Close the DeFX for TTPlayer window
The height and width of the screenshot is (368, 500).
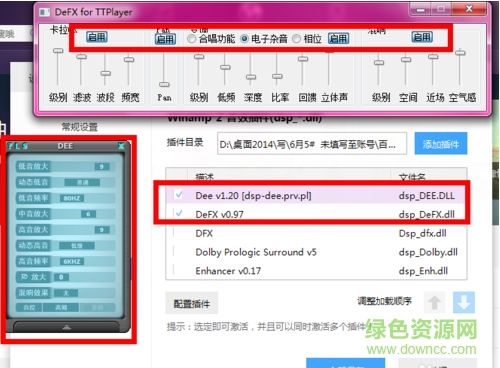point(469,9)
